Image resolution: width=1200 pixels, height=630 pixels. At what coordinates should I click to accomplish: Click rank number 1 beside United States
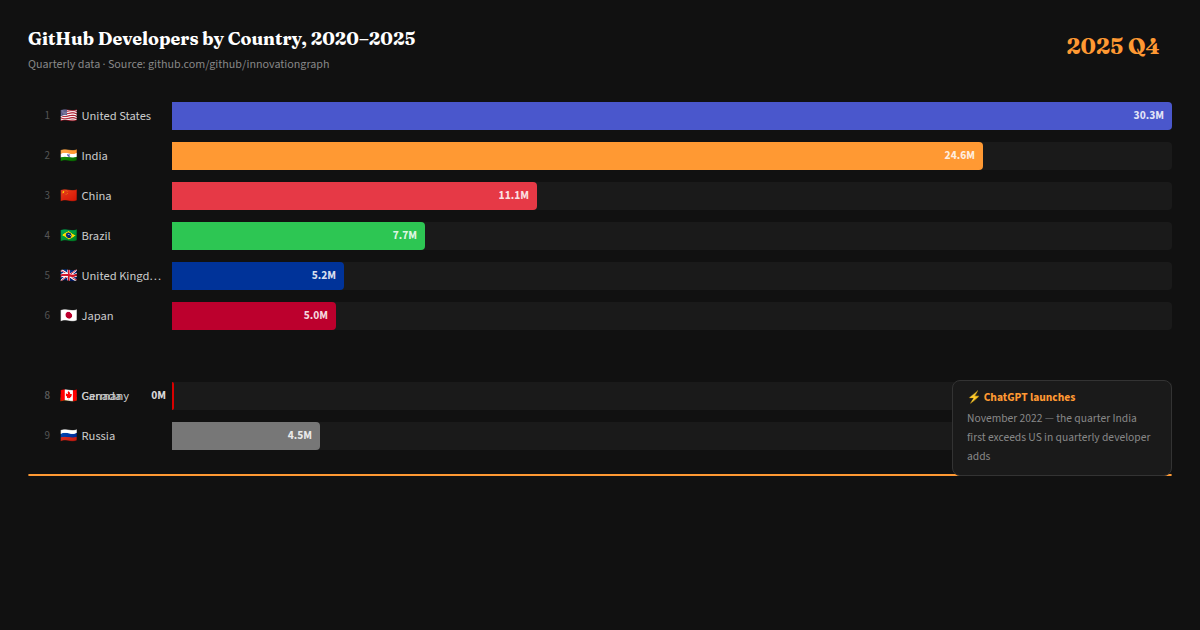pos(47,116)
